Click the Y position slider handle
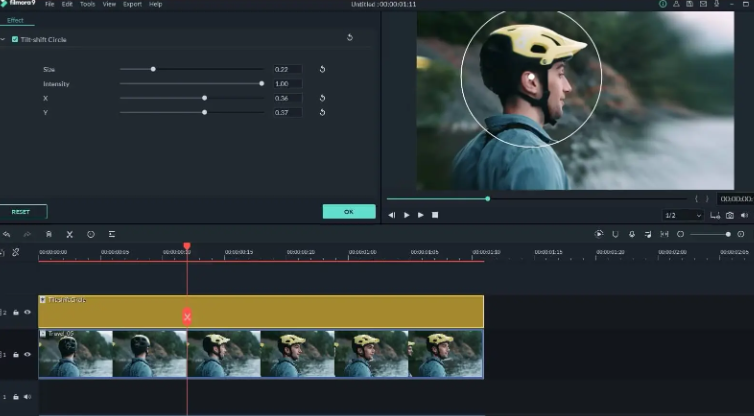 point(204,113)
